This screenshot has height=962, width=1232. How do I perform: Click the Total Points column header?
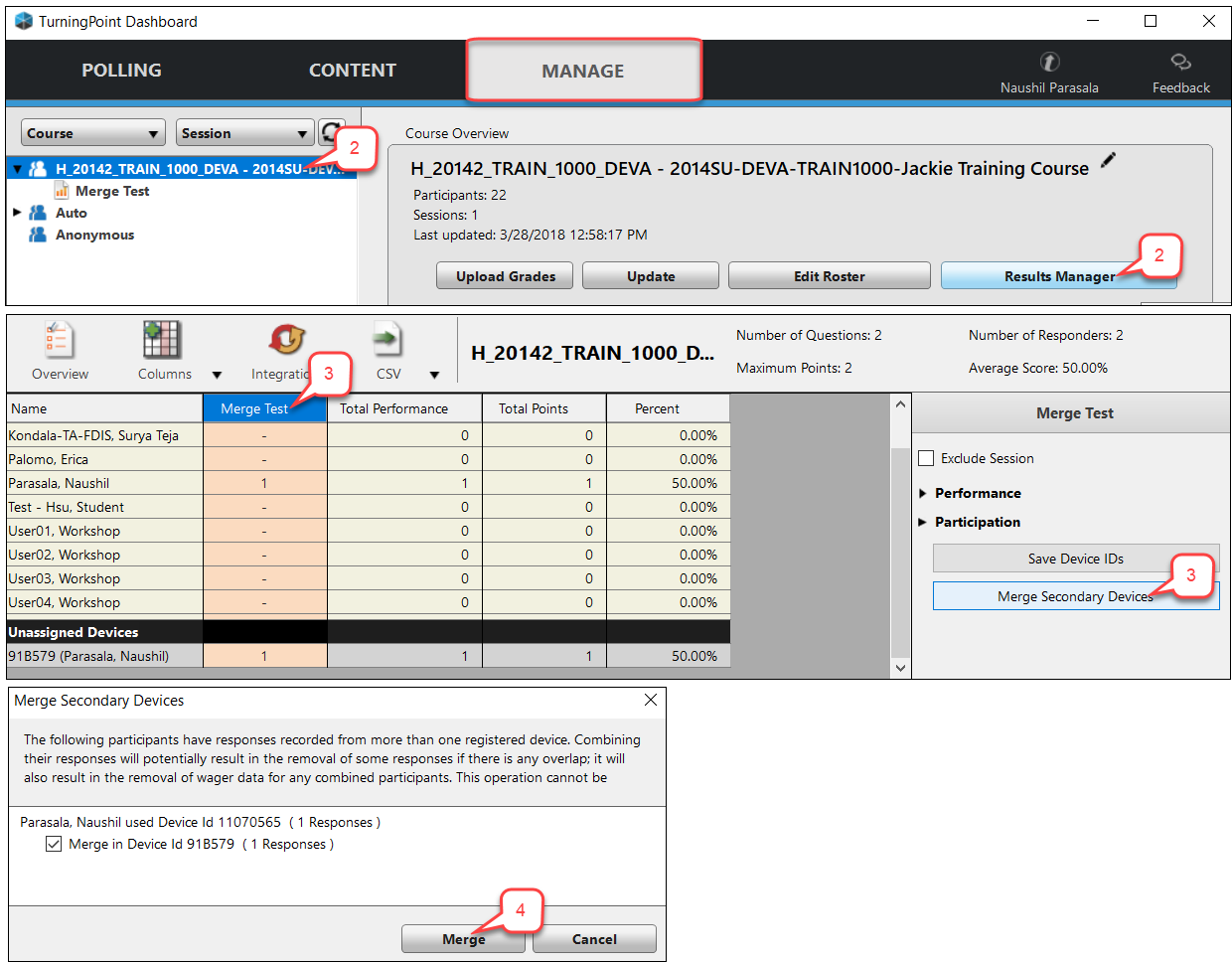[x=544, y=408]
